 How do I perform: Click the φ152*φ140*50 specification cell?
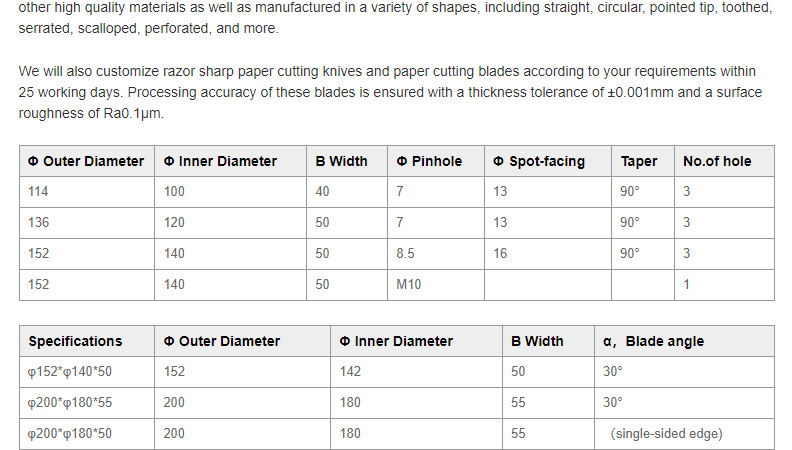(70, 371)
